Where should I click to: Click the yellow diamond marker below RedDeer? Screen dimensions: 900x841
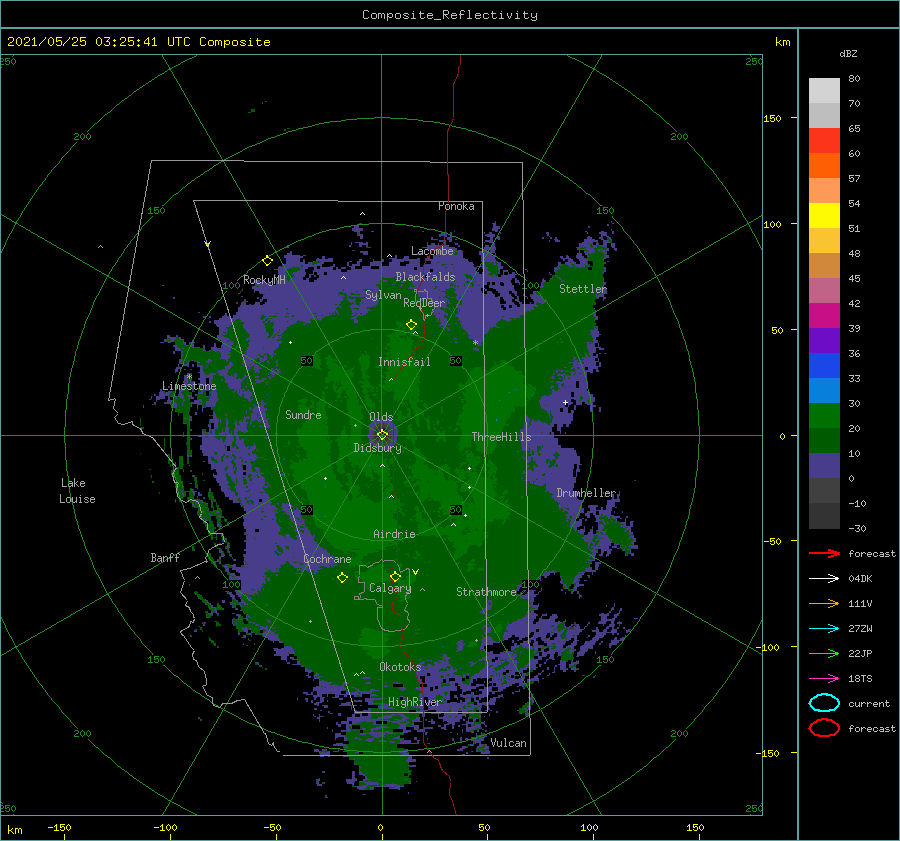(411, 325)
